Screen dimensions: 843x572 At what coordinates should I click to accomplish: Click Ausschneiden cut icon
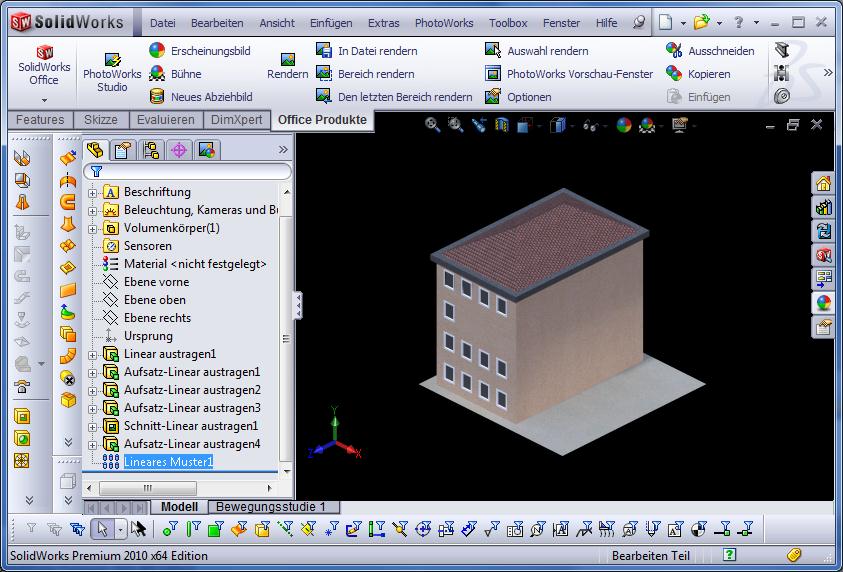coord(675,50)
